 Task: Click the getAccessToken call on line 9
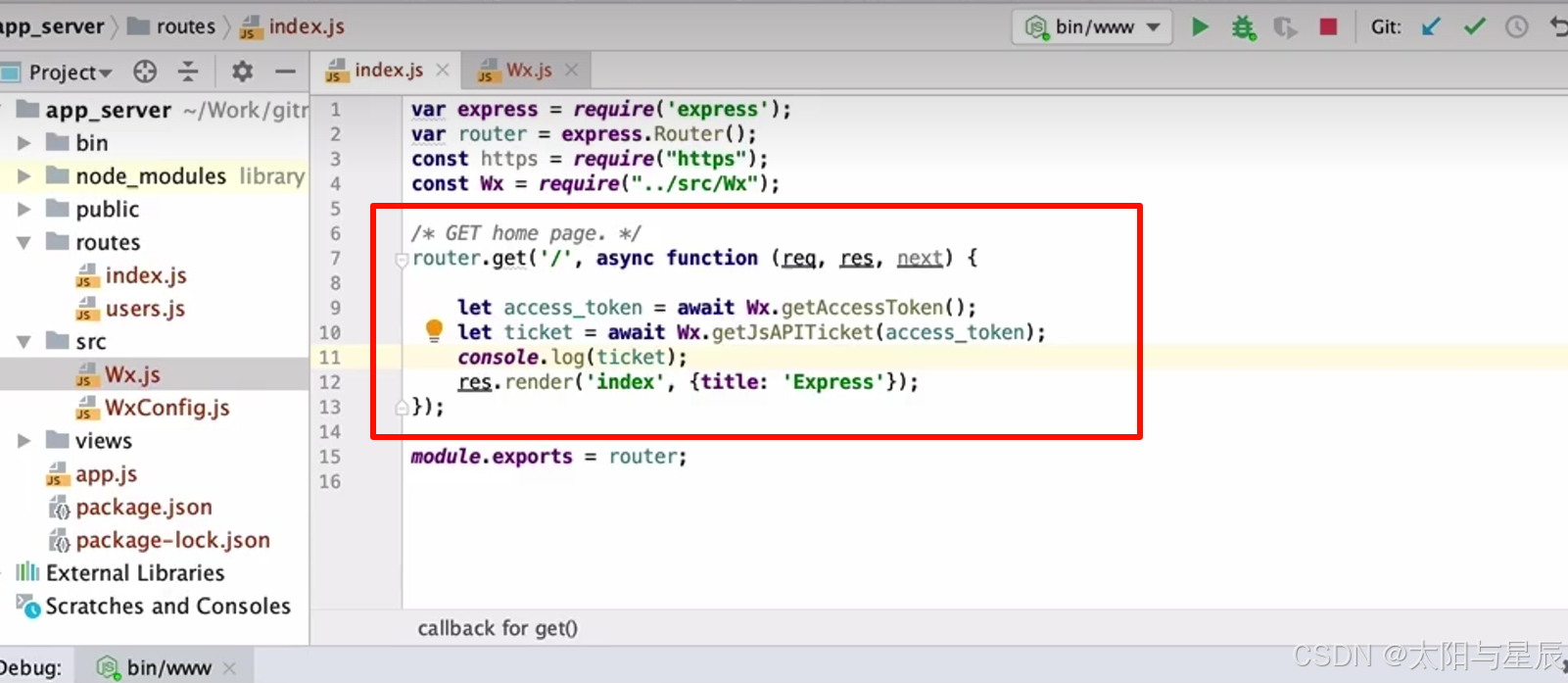pos(862,308)
